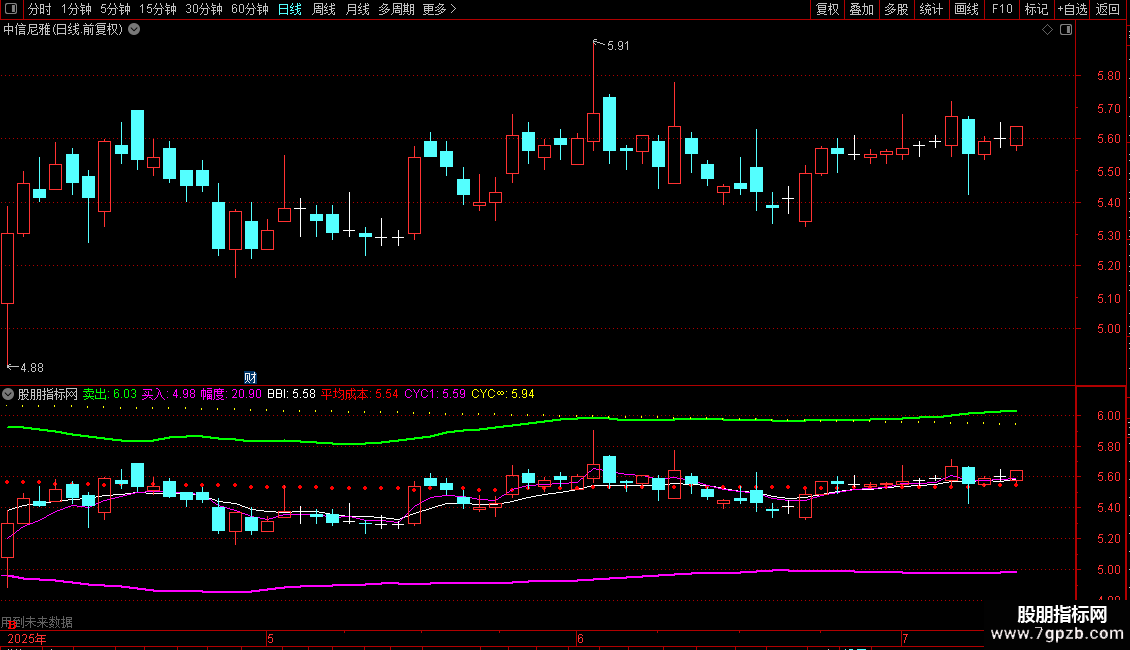Open the F10 company info
Viewport: 1130px width, 650px height.
(1002, 9)
